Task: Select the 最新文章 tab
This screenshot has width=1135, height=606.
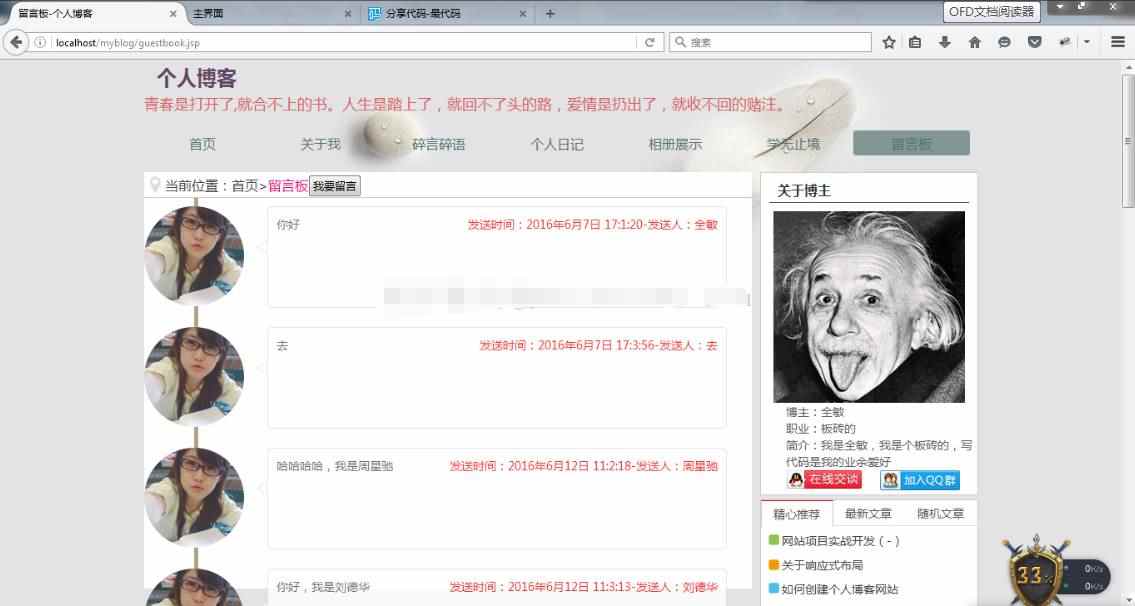Action: [x=868, y=514]
